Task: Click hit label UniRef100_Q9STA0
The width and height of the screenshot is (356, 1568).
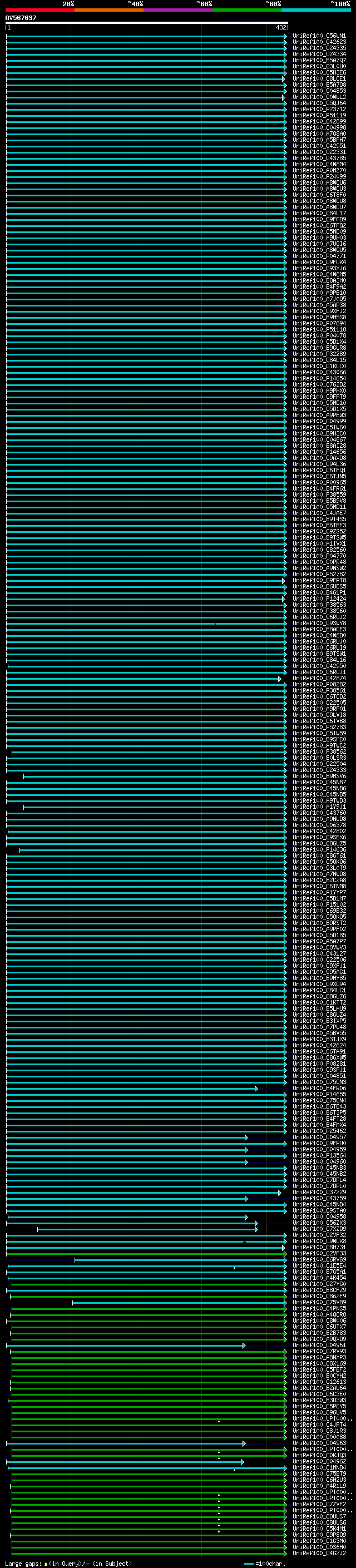Action: [x=319, y=1210]
